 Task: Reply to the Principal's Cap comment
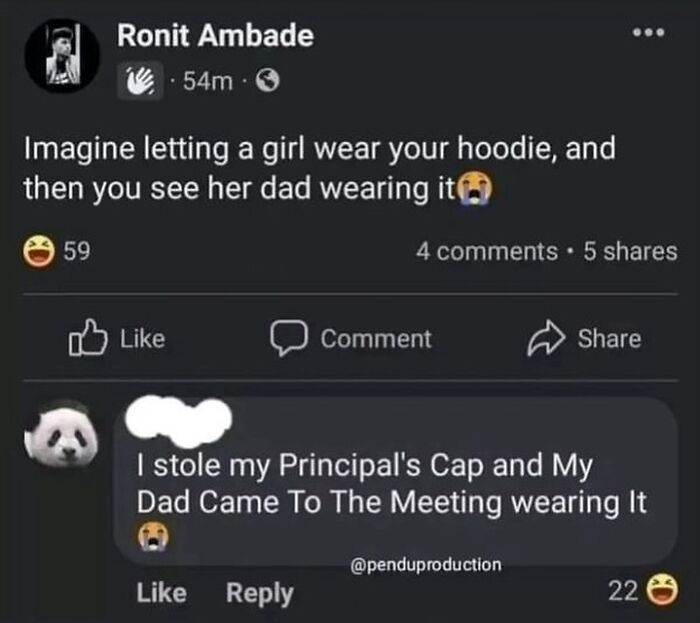pyautogui.click(x=260, y=593)
